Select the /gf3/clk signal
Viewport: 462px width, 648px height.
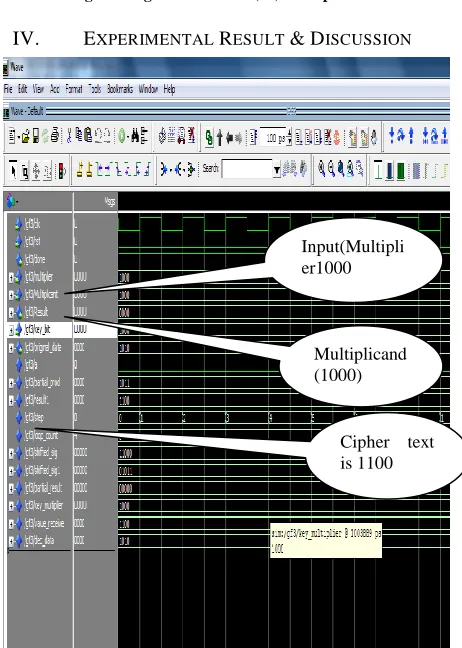[x=32, y=224]
